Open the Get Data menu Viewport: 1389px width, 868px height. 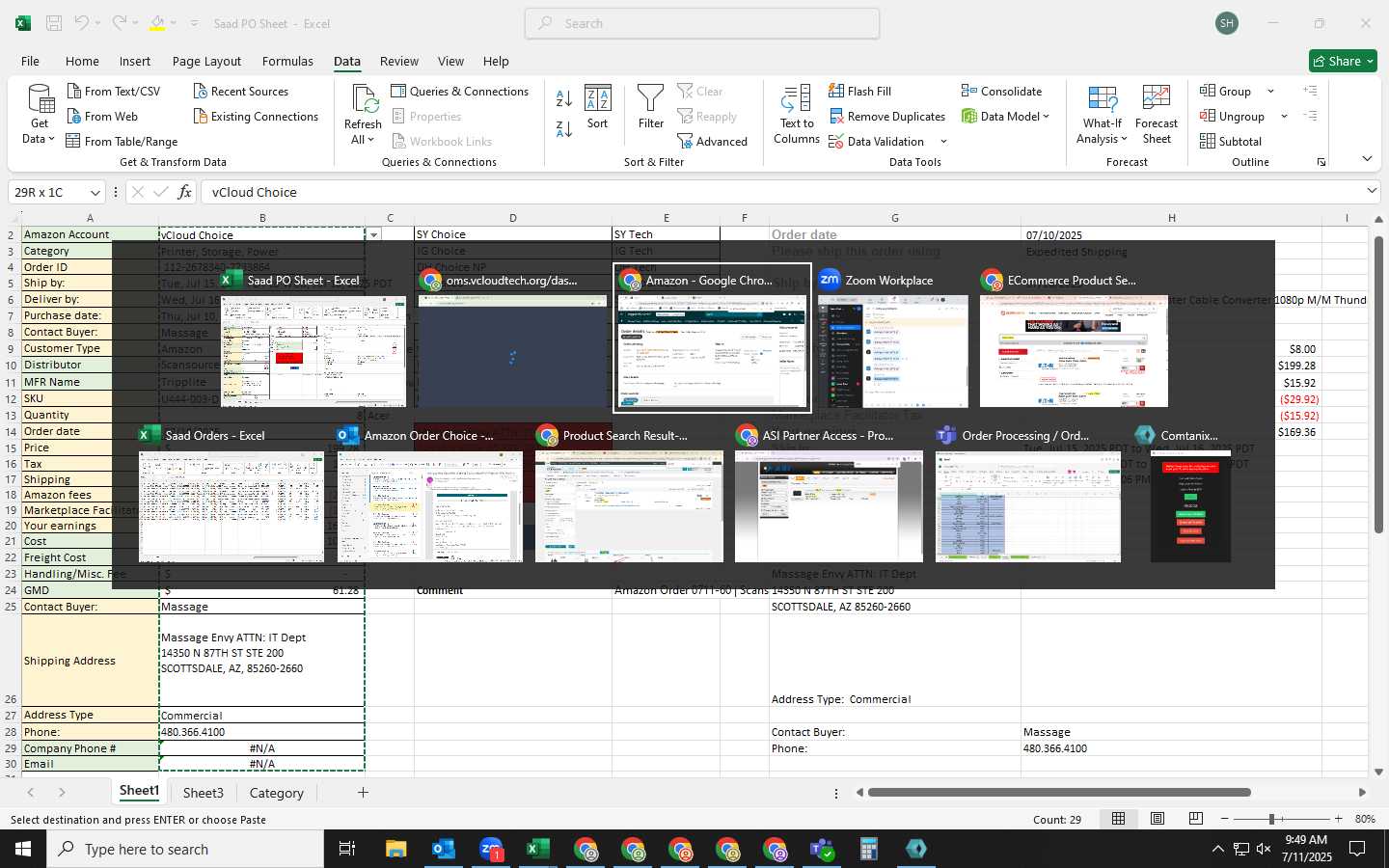click(39, 115)
